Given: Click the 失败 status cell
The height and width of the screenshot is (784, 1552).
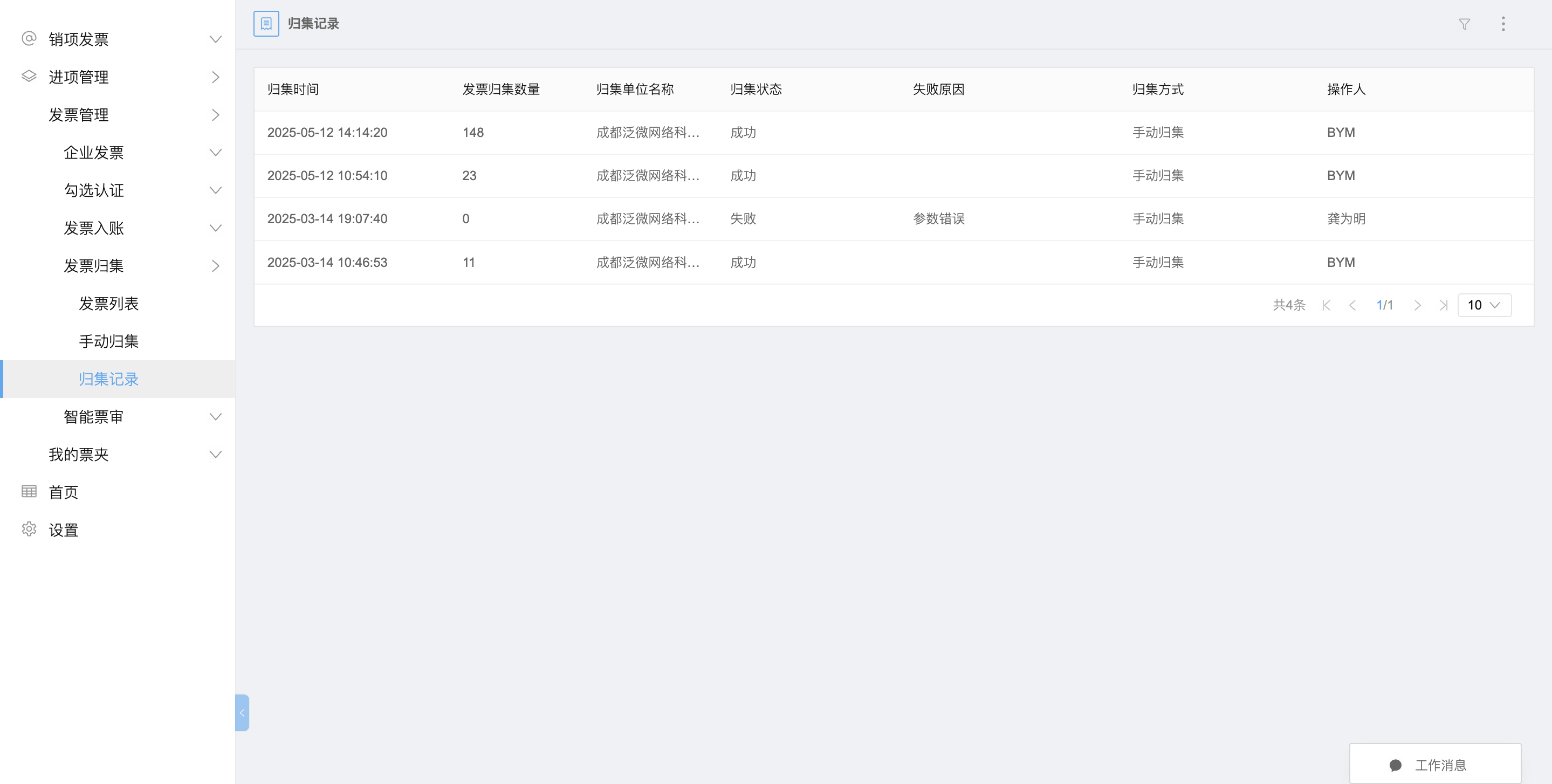Looking at the screenshot, I should [743, 219].
